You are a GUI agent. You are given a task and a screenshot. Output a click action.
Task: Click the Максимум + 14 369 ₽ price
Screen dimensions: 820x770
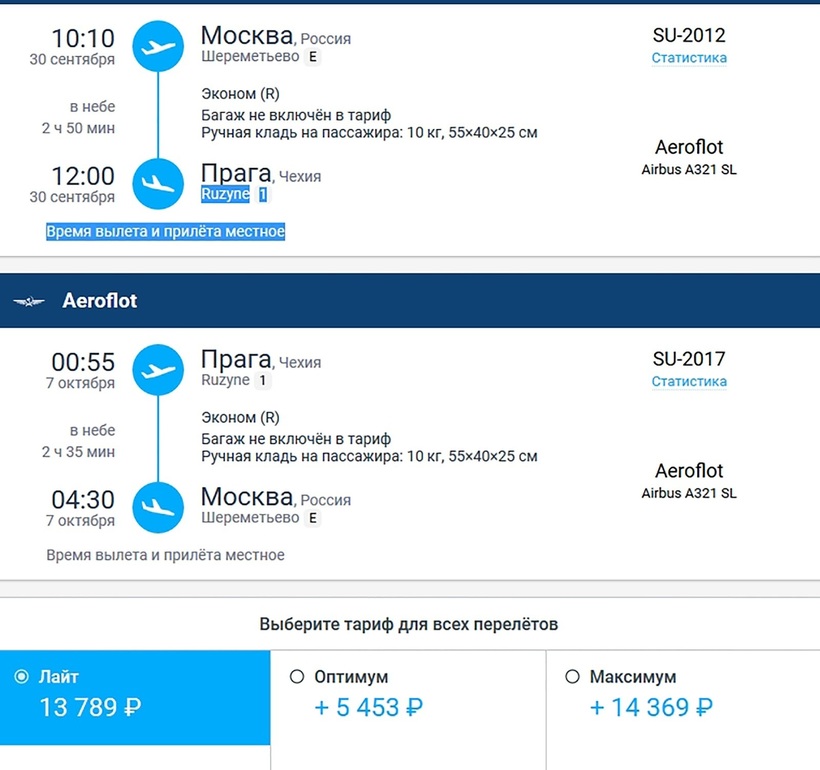click(650, 708)
